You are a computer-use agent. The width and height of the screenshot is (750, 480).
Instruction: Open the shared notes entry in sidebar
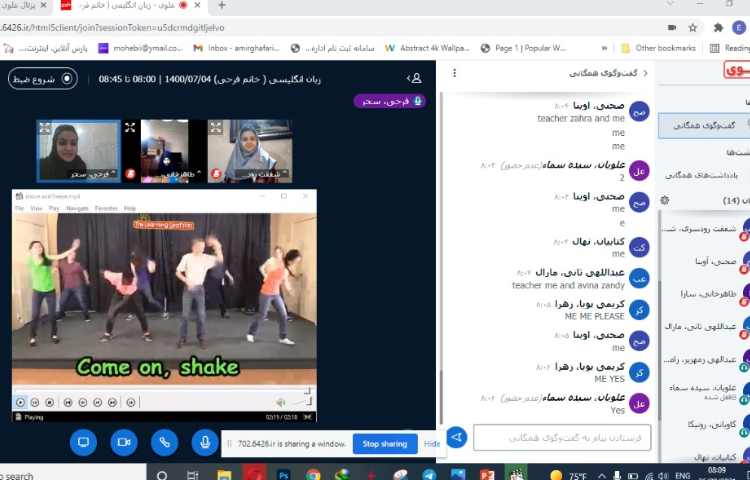[701, 175]
